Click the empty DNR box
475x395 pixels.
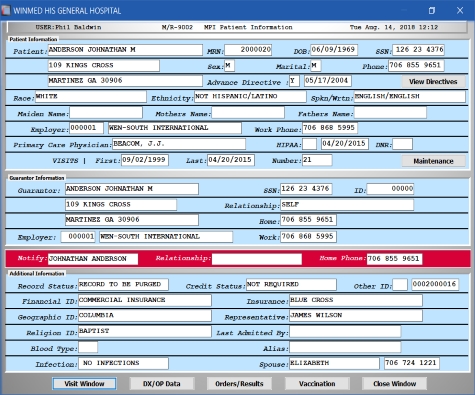402,144
